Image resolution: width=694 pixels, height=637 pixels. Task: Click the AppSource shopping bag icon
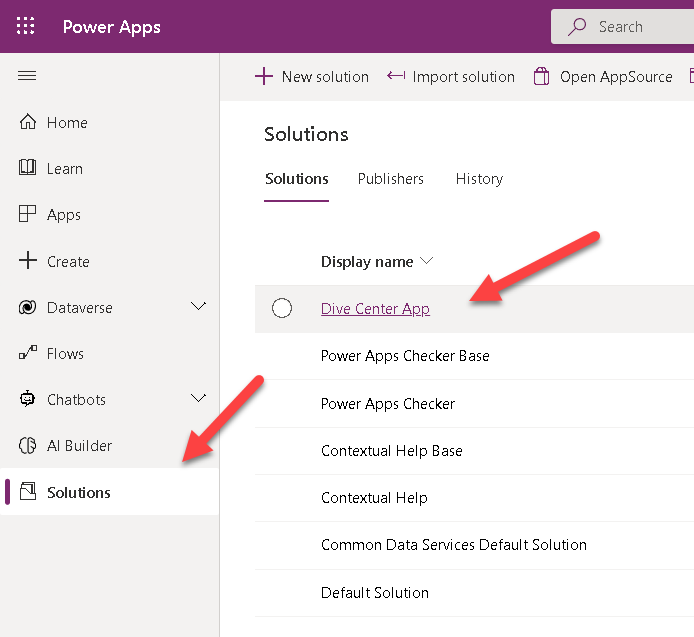click(x=541, y=76)
